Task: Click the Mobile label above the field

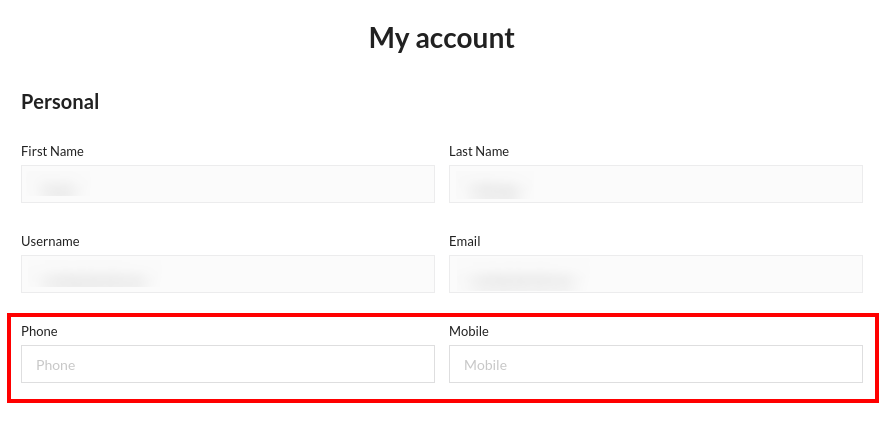Action: coord(468,331)
